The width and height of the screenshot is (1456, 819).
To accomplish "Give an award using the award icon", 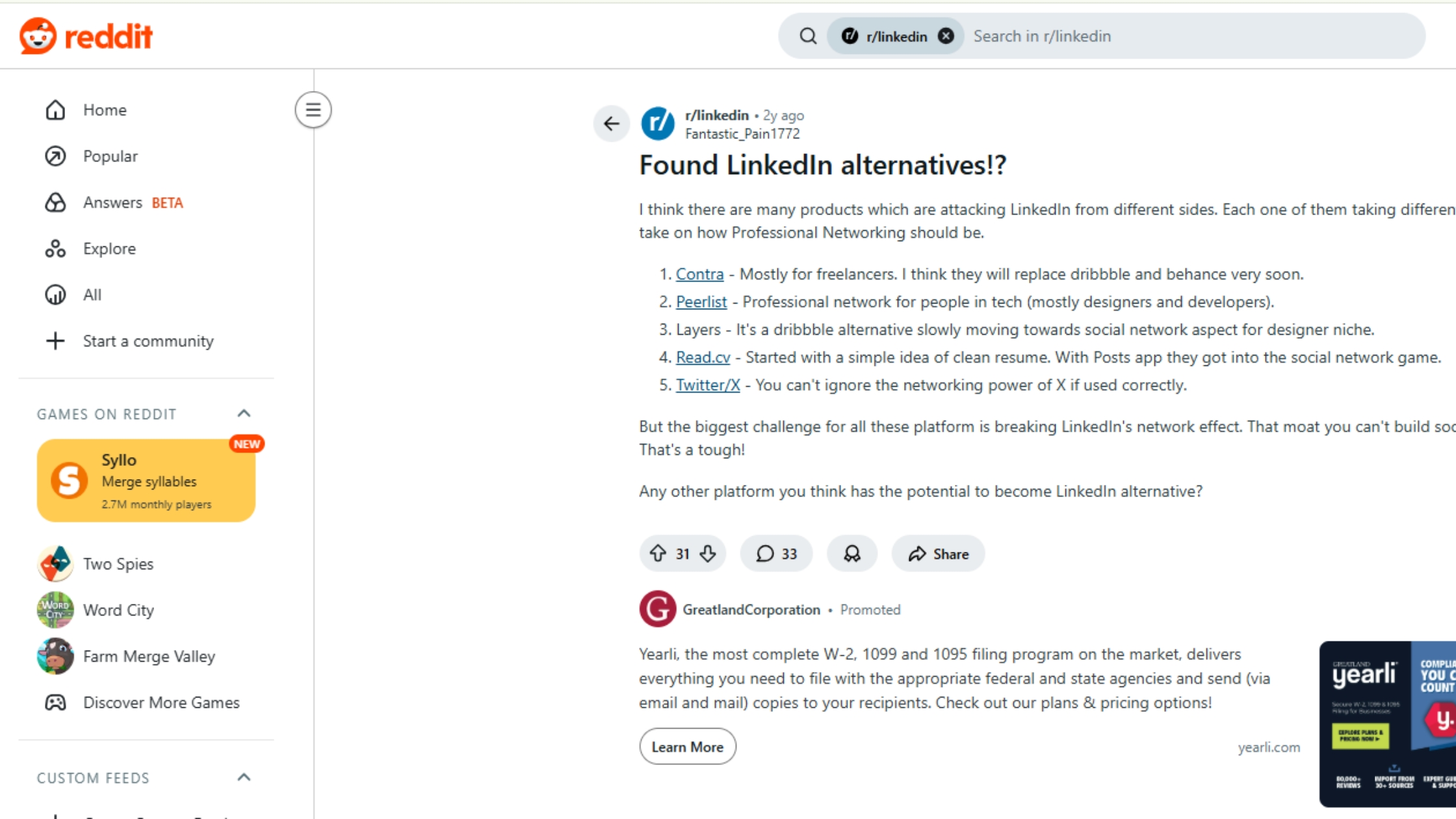I will click(x=851, y=553).
